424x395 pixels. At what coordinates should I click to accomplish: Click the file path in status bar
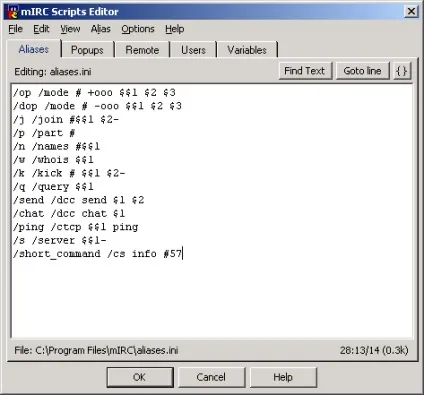pyautogui.click(x=96, y=350)
